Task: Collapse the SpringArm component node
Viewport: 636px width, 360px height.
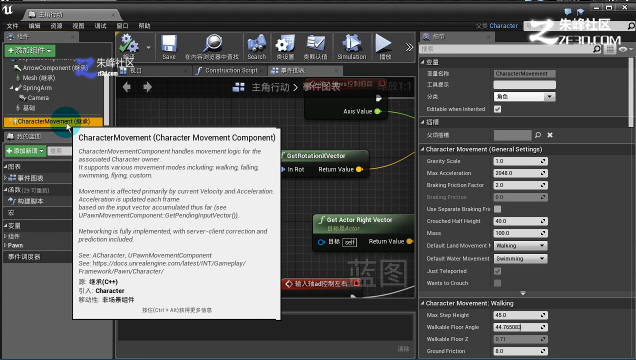Action: coord(11,88)
